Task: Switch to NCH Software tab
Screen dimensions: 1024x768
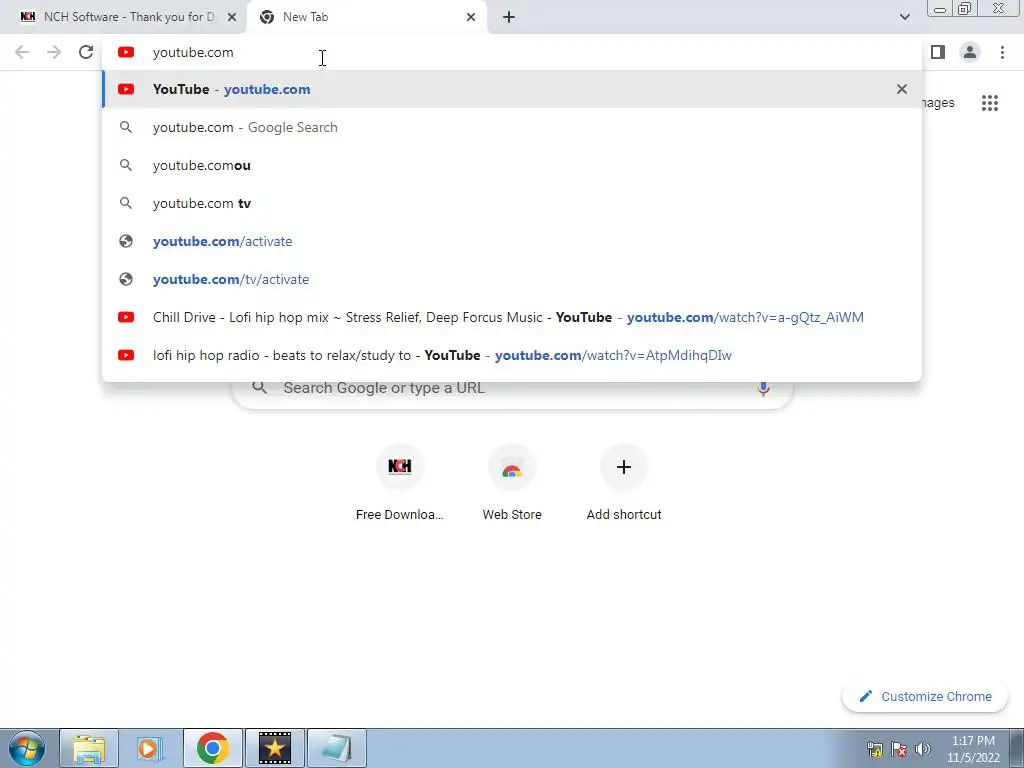Action: point(123,17)
